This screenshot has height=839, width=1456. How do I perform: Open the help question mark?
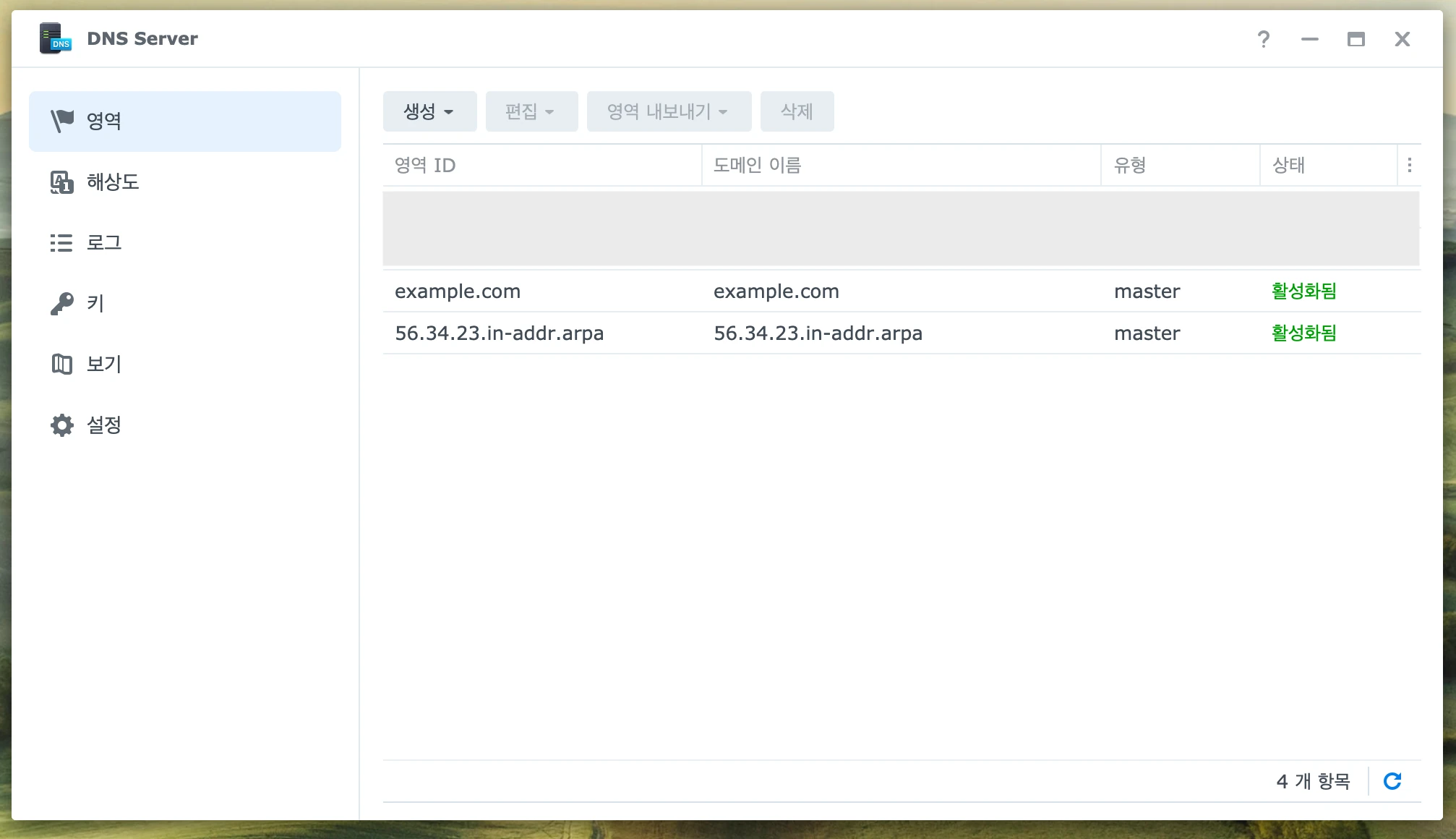click(x=1263, y=39)
